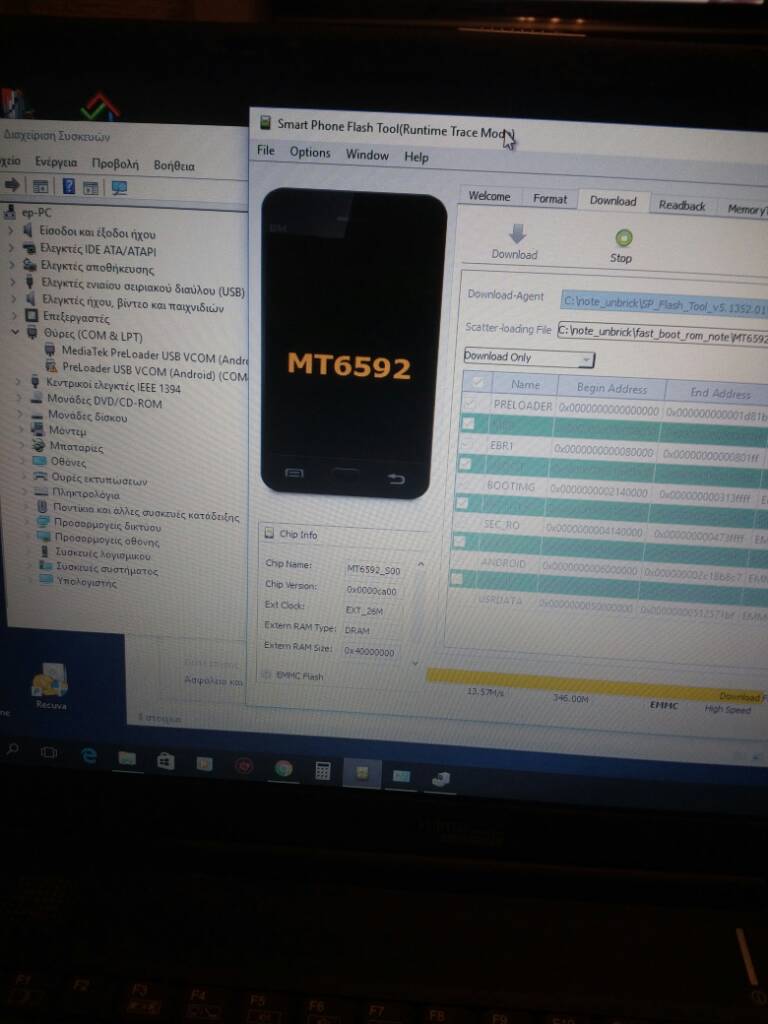Switch to the Format tab

[x=549, y=199]
